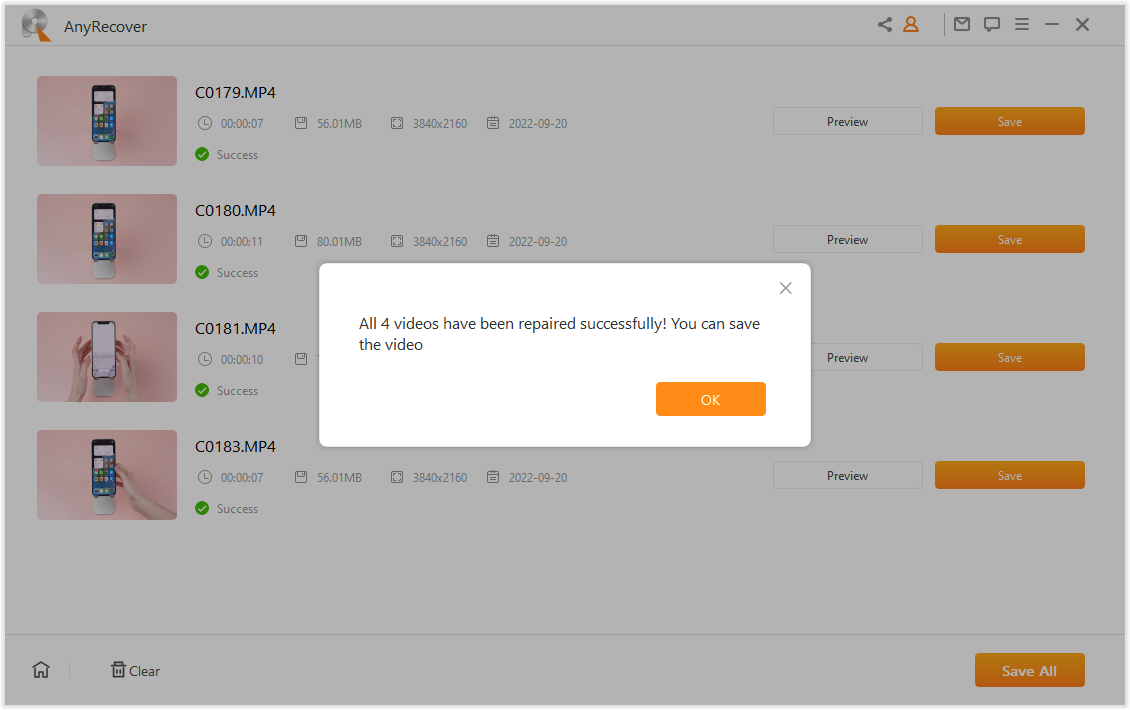
Task: Open the hamburger menu
Action: click(x=1022, y=25)
